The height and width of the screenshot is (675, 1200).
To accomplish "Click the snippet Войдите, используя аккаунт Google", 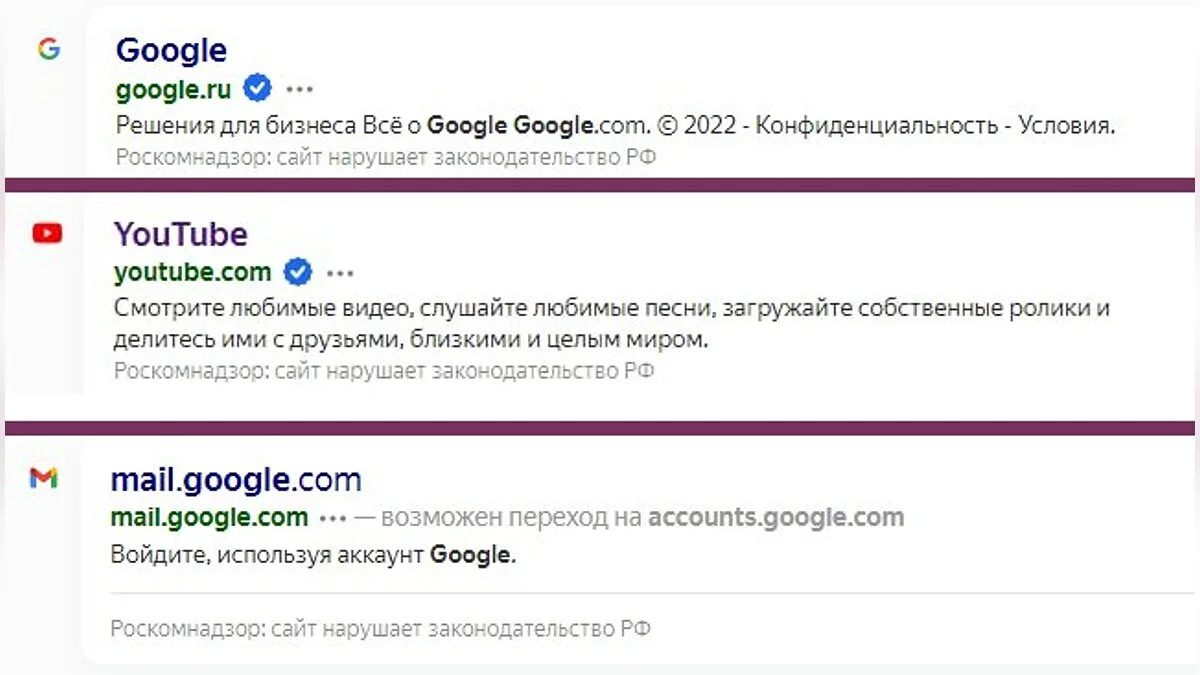I will (313, 555).
